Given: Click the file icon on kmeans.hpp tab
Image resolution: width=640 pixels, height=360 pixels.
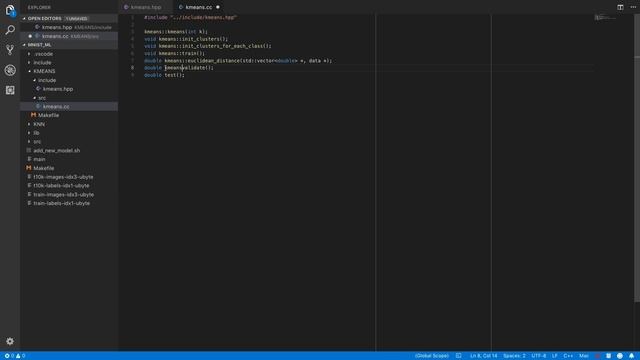Looking at the screenshot, I should [126, 7].
